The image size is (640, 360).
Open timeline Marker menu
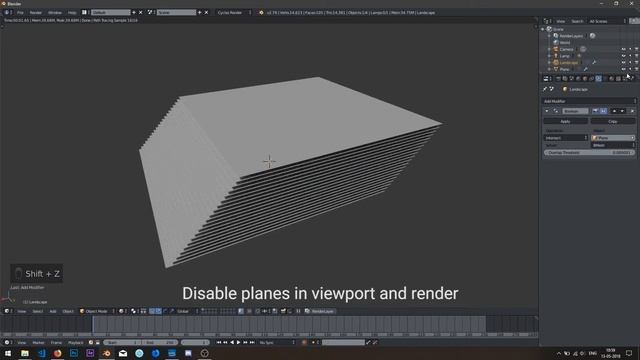pyautogui.click(x=38, y=342)
